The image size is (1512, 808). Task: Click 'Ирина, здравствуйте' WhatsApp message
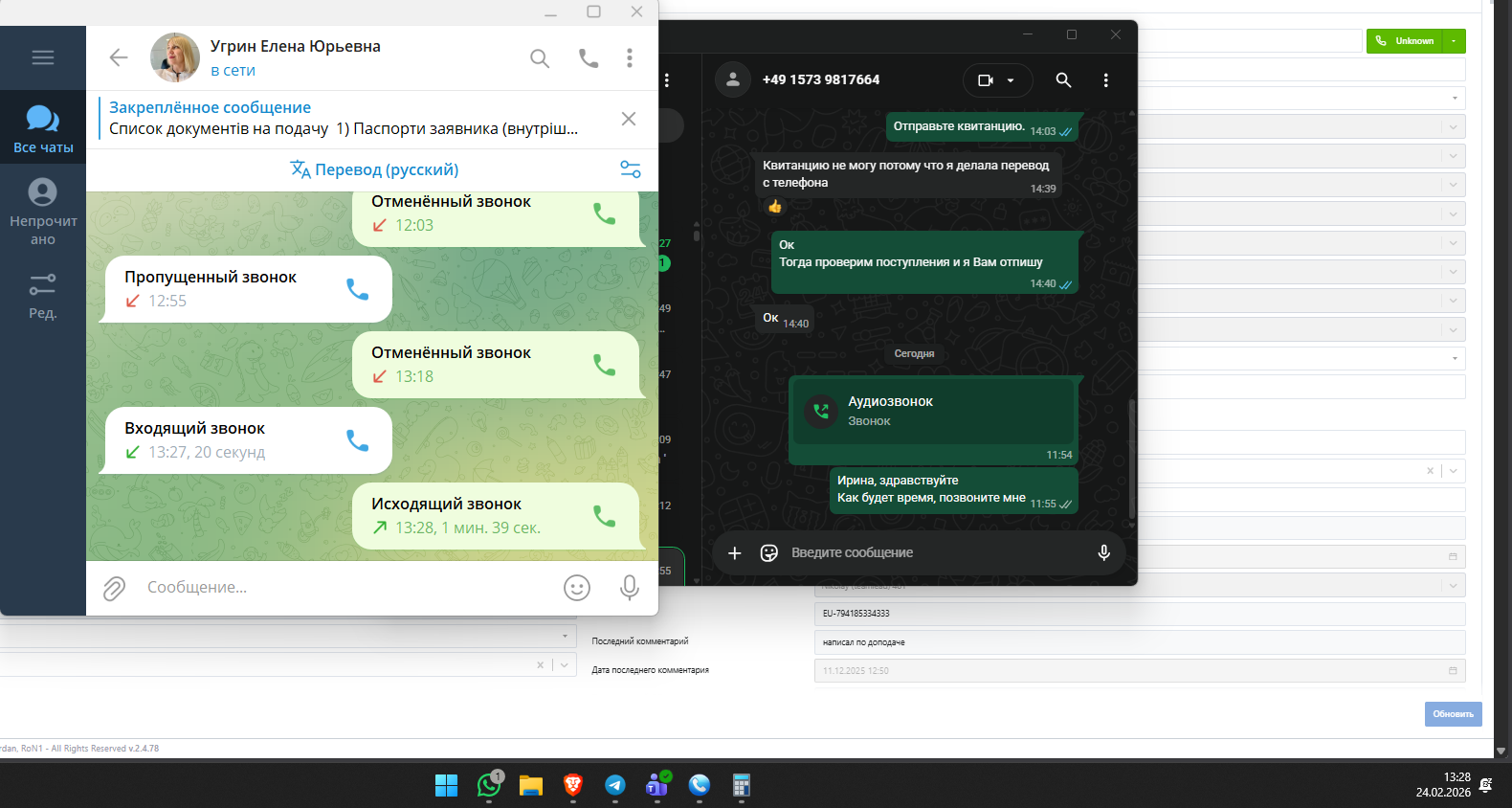pos(954,490)
